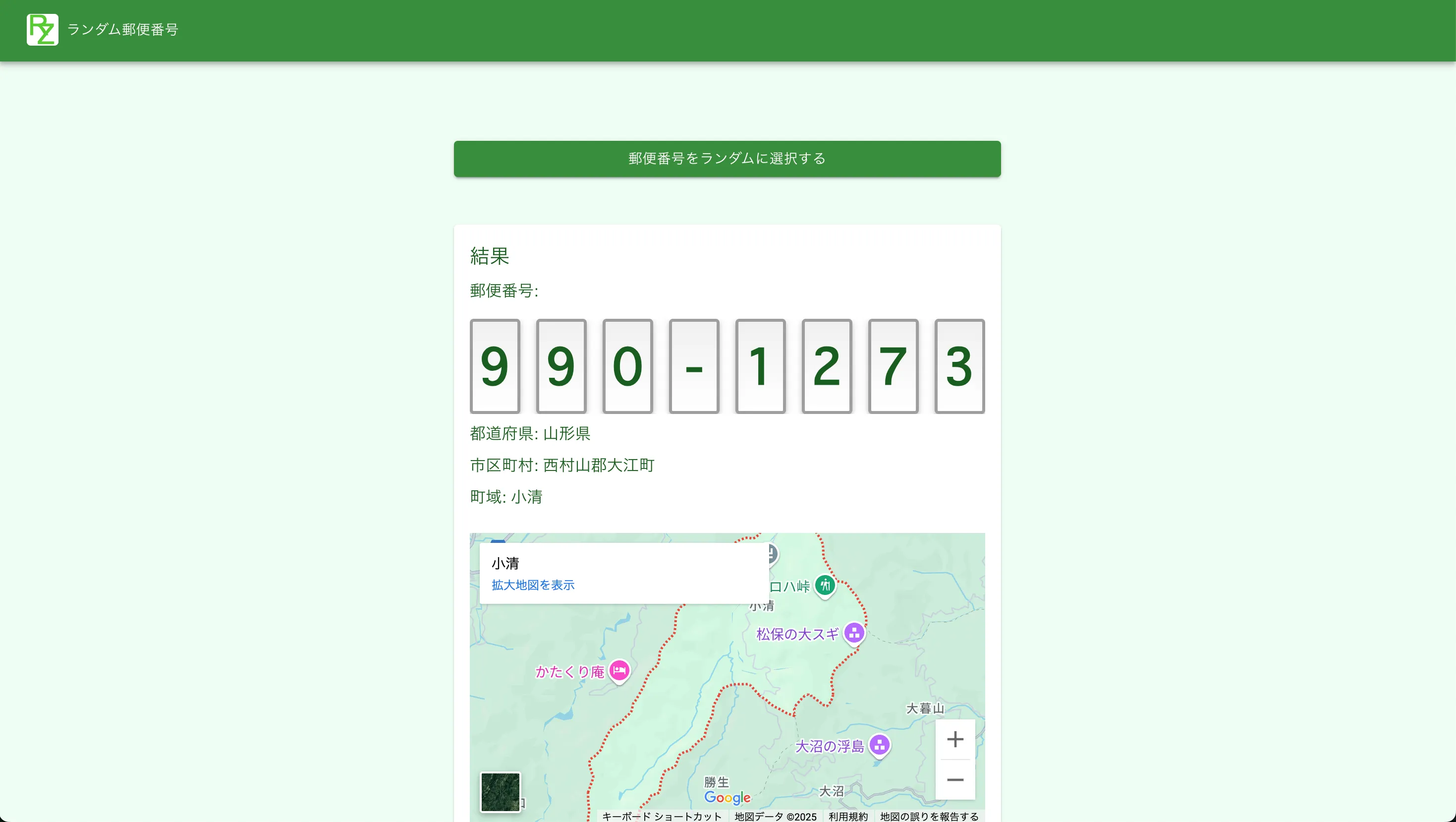Open 拡大地図を表示 link
The height and width of the screenshot is (822, 1456).
pos(532,585)
